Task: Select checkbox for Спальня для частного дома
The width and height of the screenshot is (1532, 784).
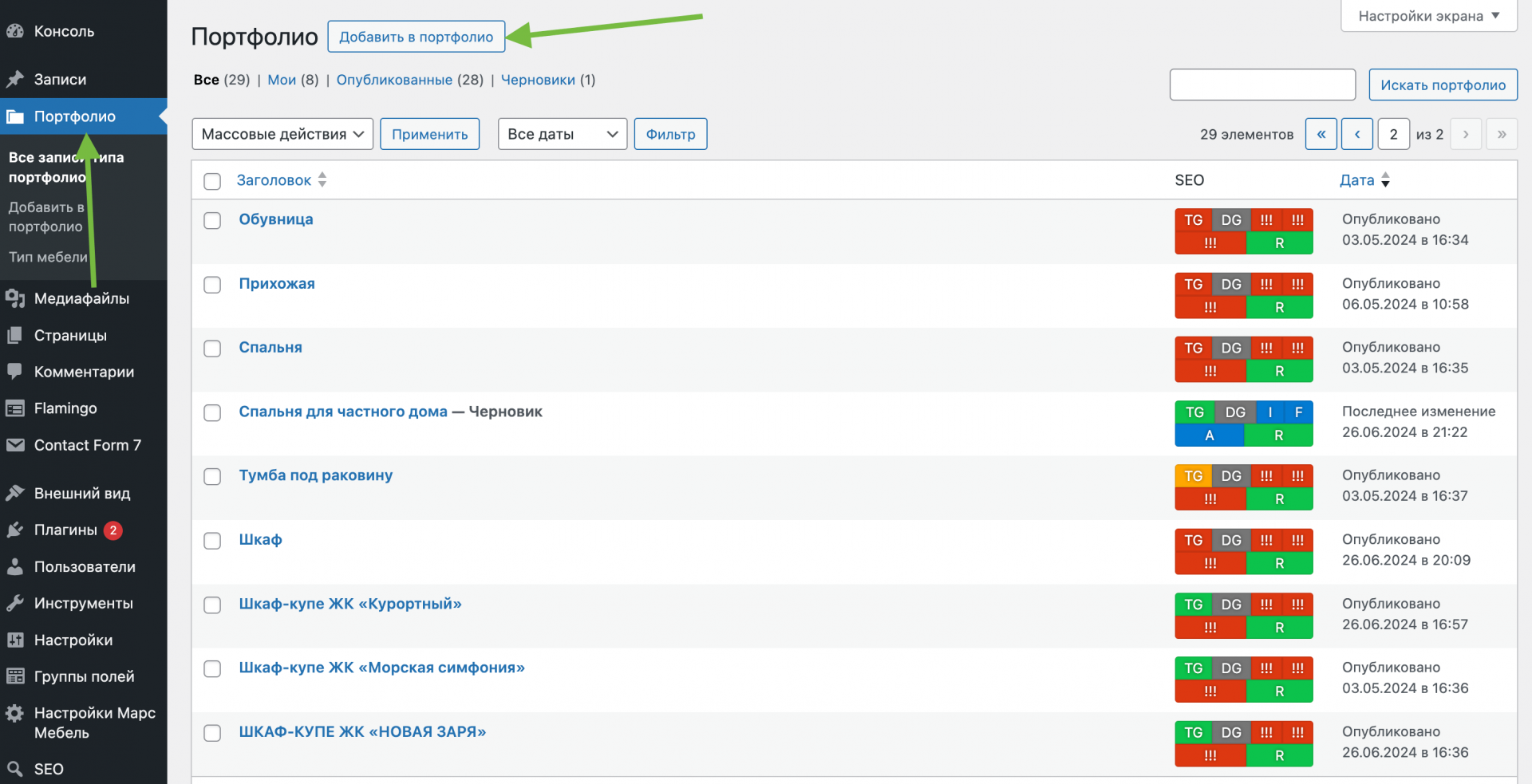Action: coord(212,412)
